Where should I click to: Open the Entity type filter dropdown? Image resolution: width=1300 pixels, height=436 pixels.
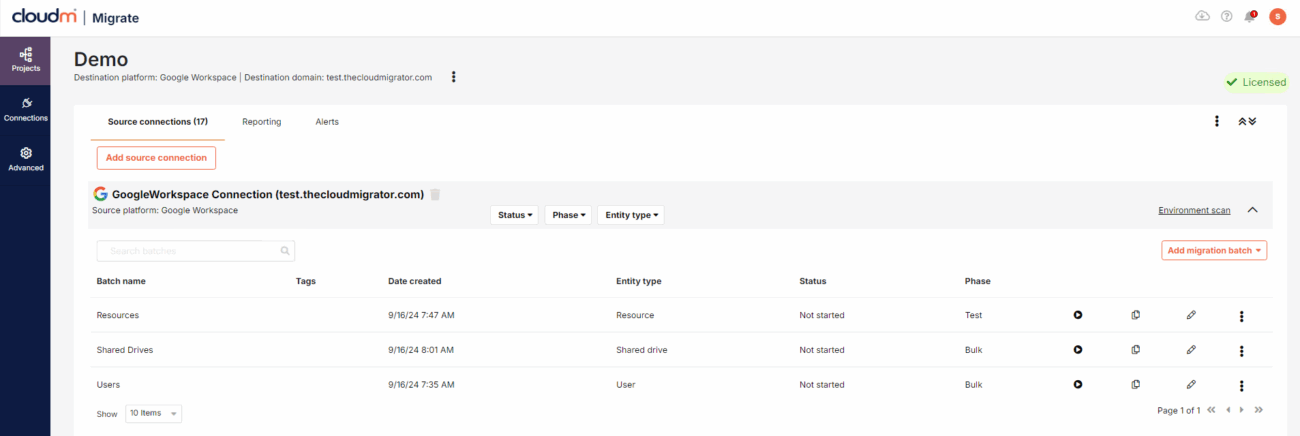(x=630, y=215)
